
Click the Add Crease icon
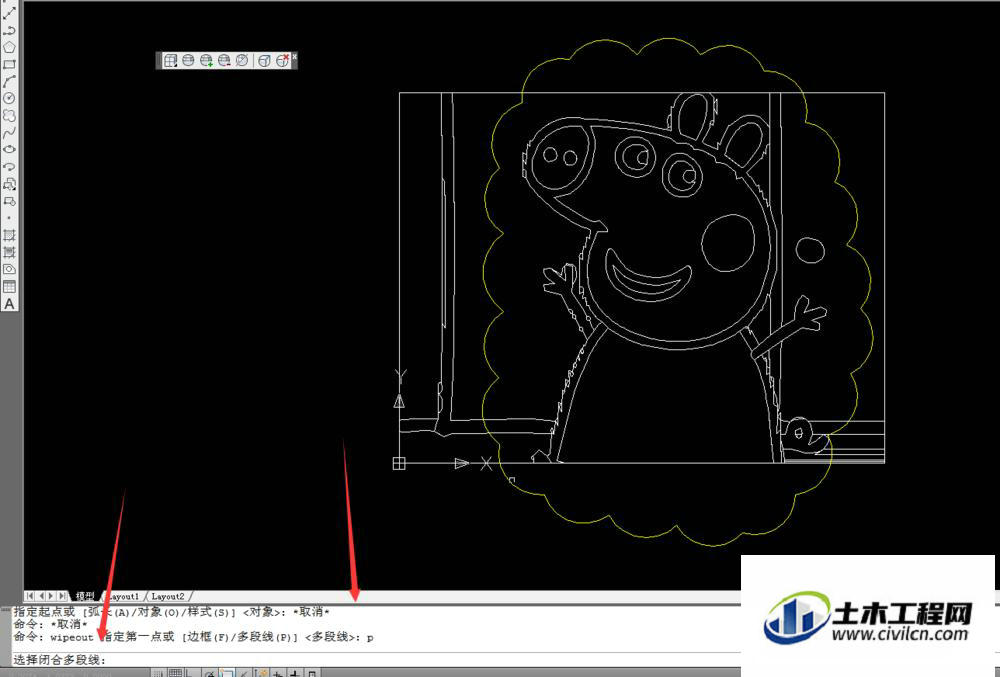[264, 61]
